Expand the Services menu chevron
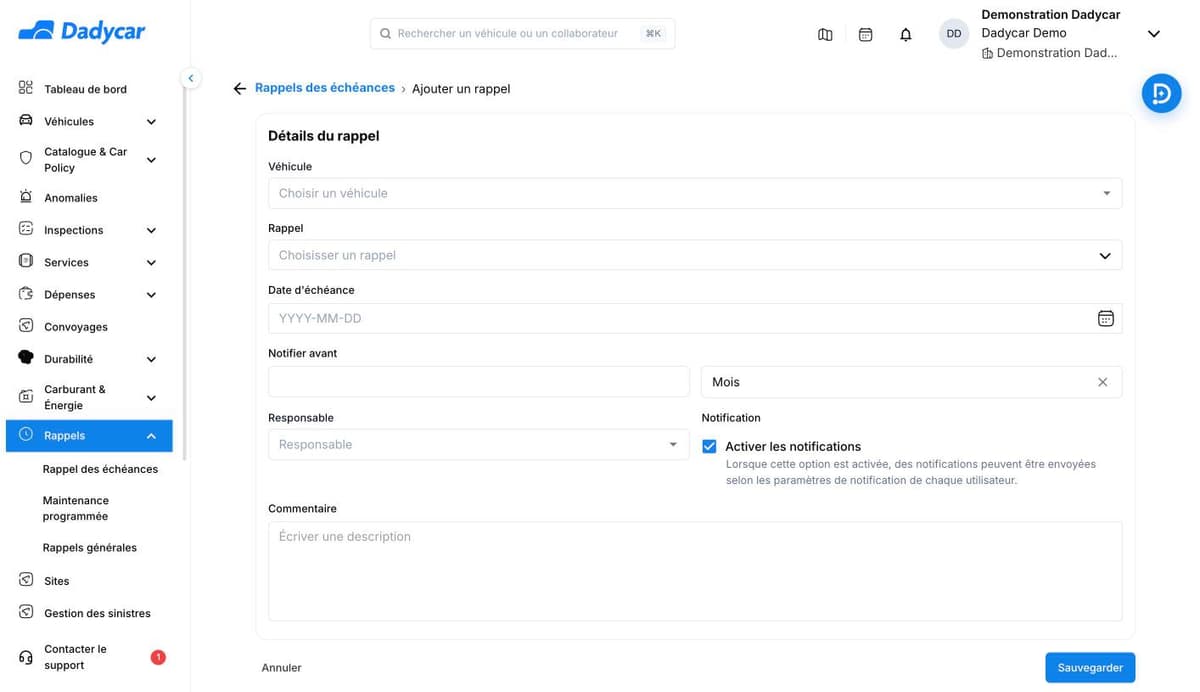1200x692 pixels. (x=151, y=263)
